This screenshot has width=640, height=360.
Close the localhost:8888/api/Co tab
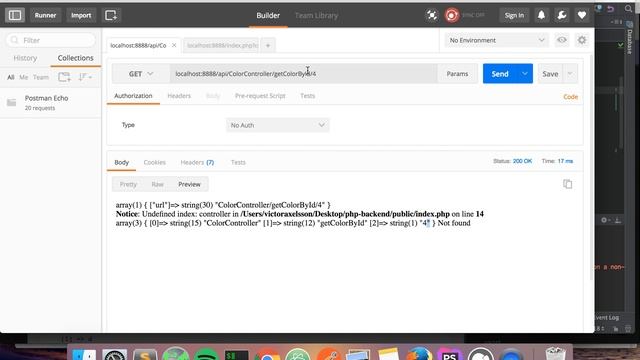point(174,45)
